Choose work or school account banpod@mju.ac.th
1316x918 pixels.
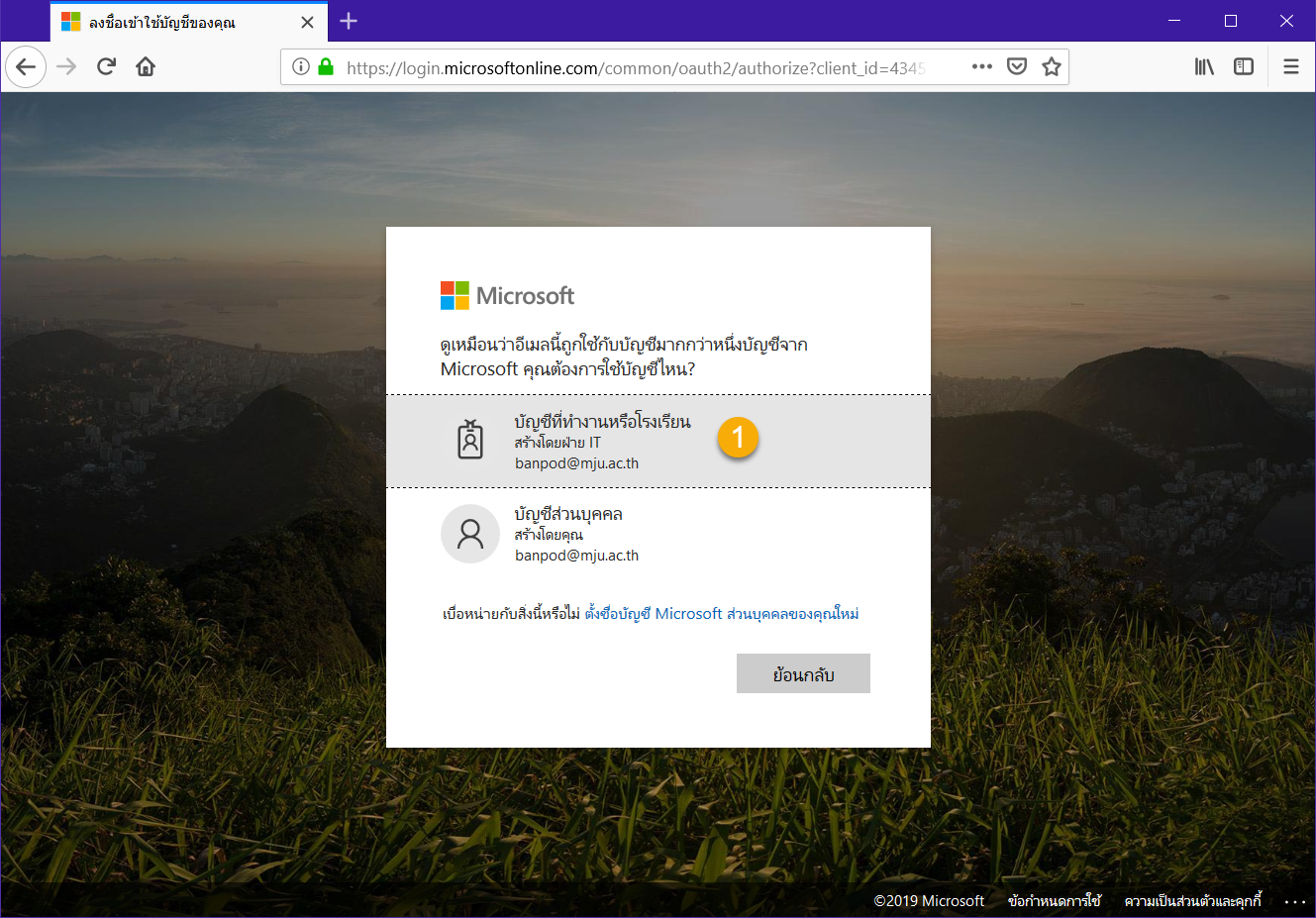[x=602, y=442]
